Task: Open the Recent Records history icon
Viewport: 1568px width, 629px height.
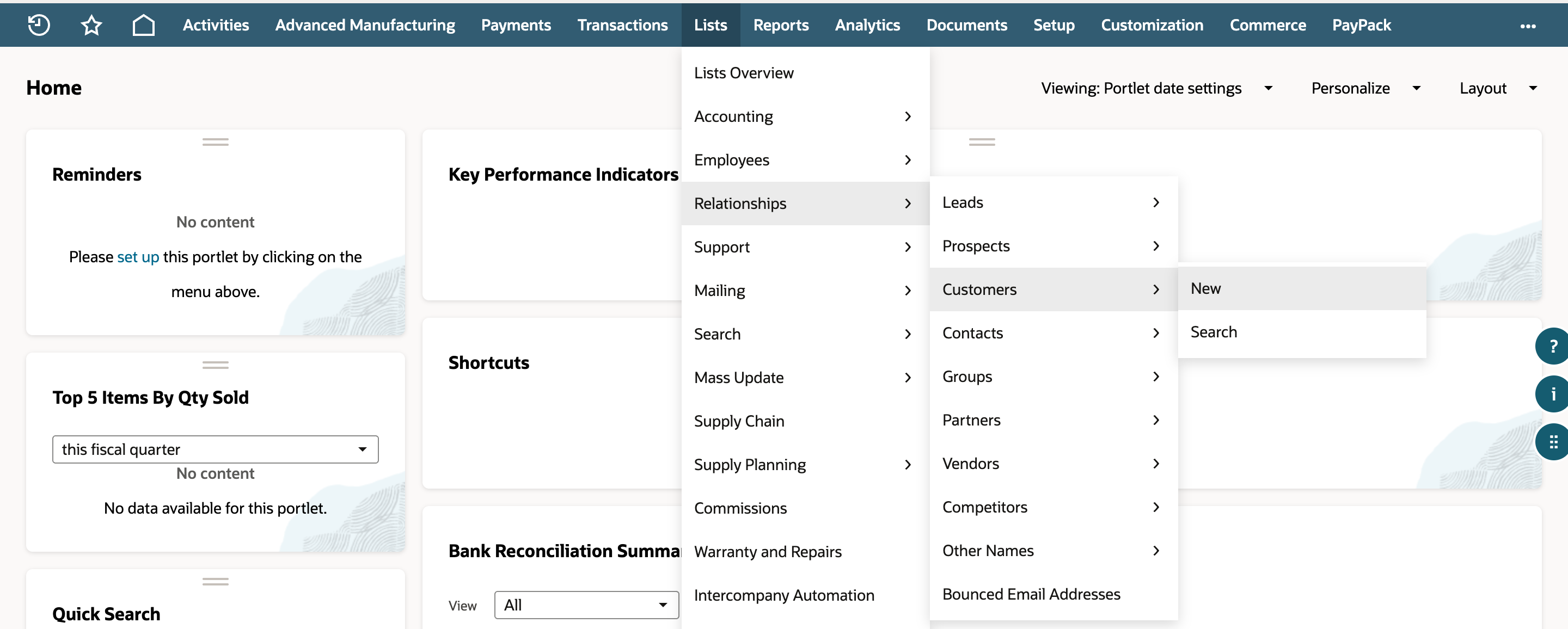Action: point(39,25)
